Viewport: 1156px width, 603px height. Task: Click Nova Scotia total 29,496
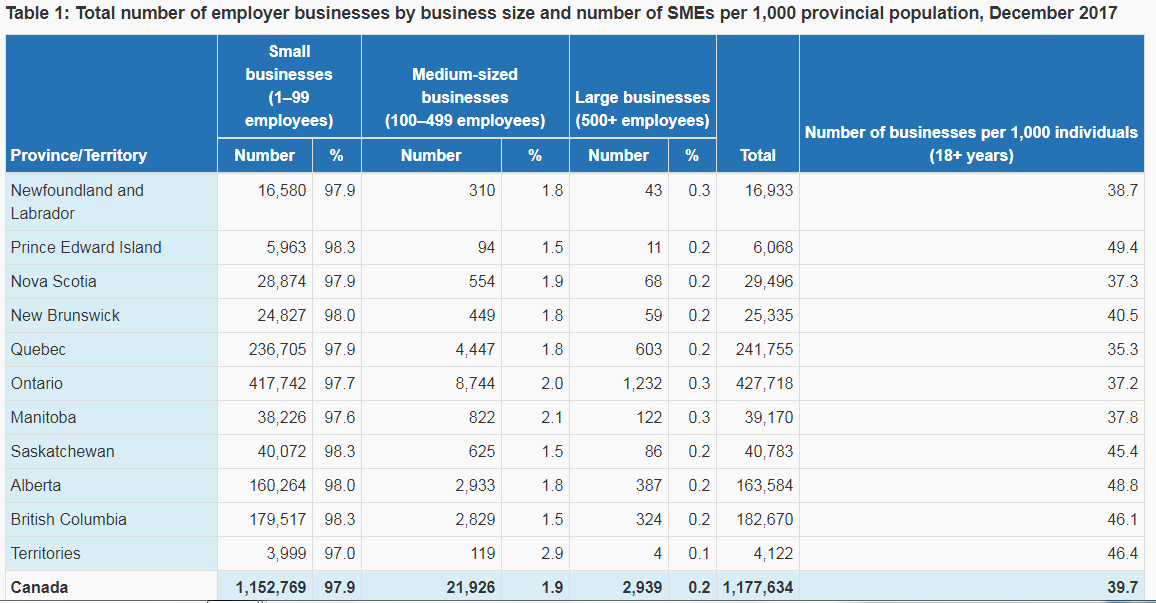pyautogui.click(x=768, y=282)
